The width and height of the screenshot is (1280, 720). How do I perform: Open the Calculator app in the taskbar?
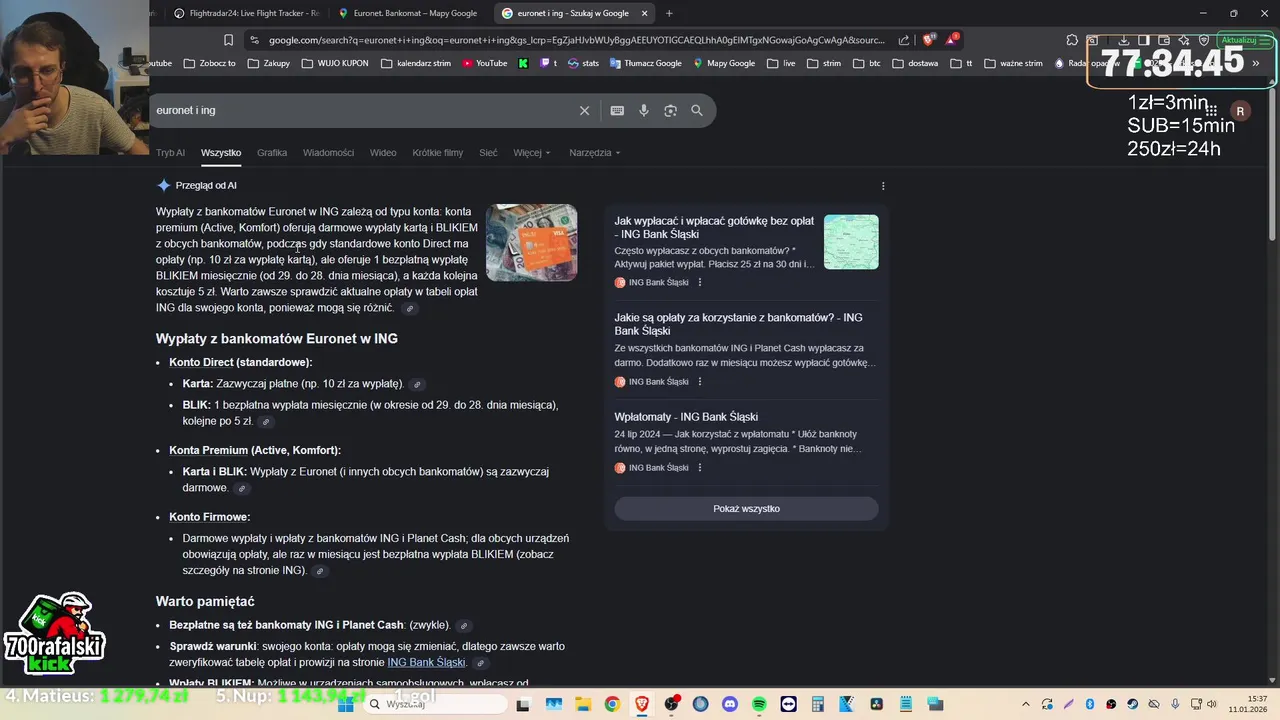[817, 704]
